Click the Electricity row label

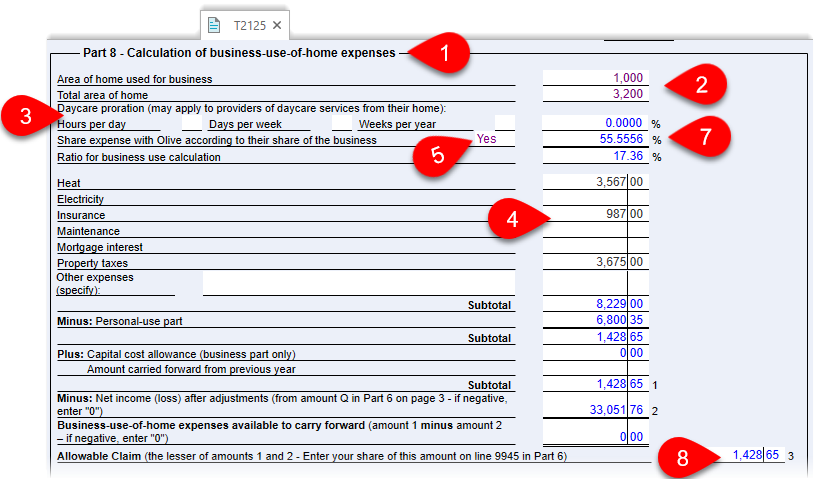coord(80,199)
